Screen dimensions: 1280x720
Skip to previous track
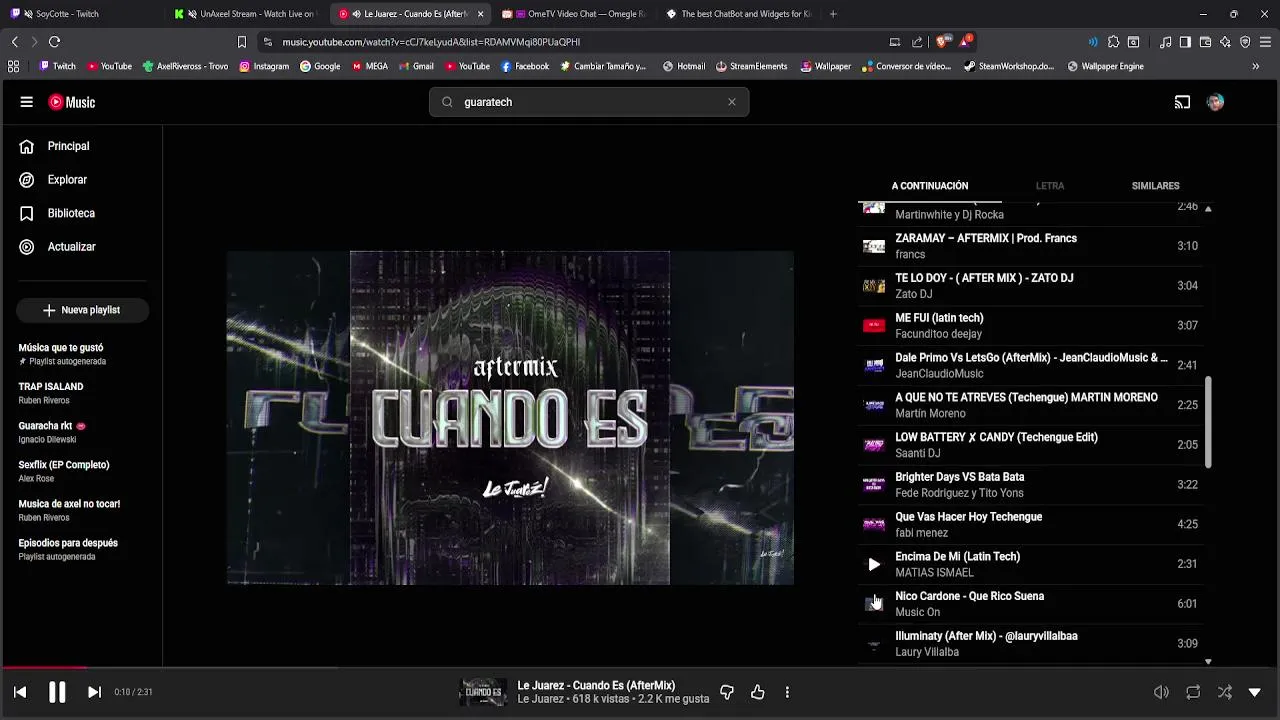coord(20,692)
